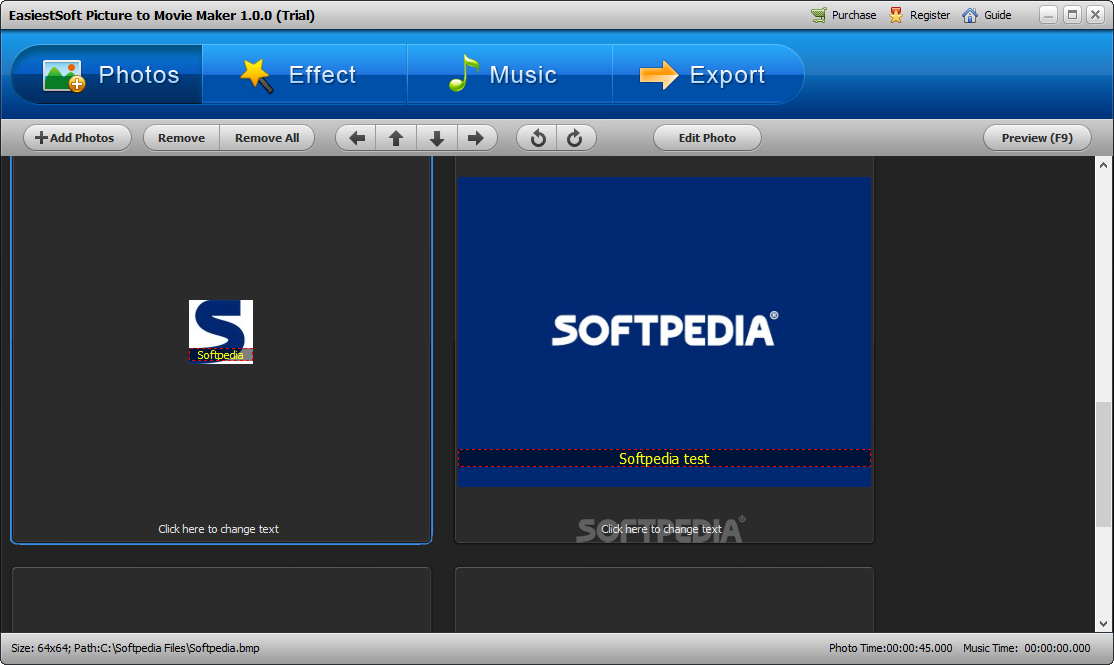
Task: Open the Photos tab
Action: tap(107, 75)
